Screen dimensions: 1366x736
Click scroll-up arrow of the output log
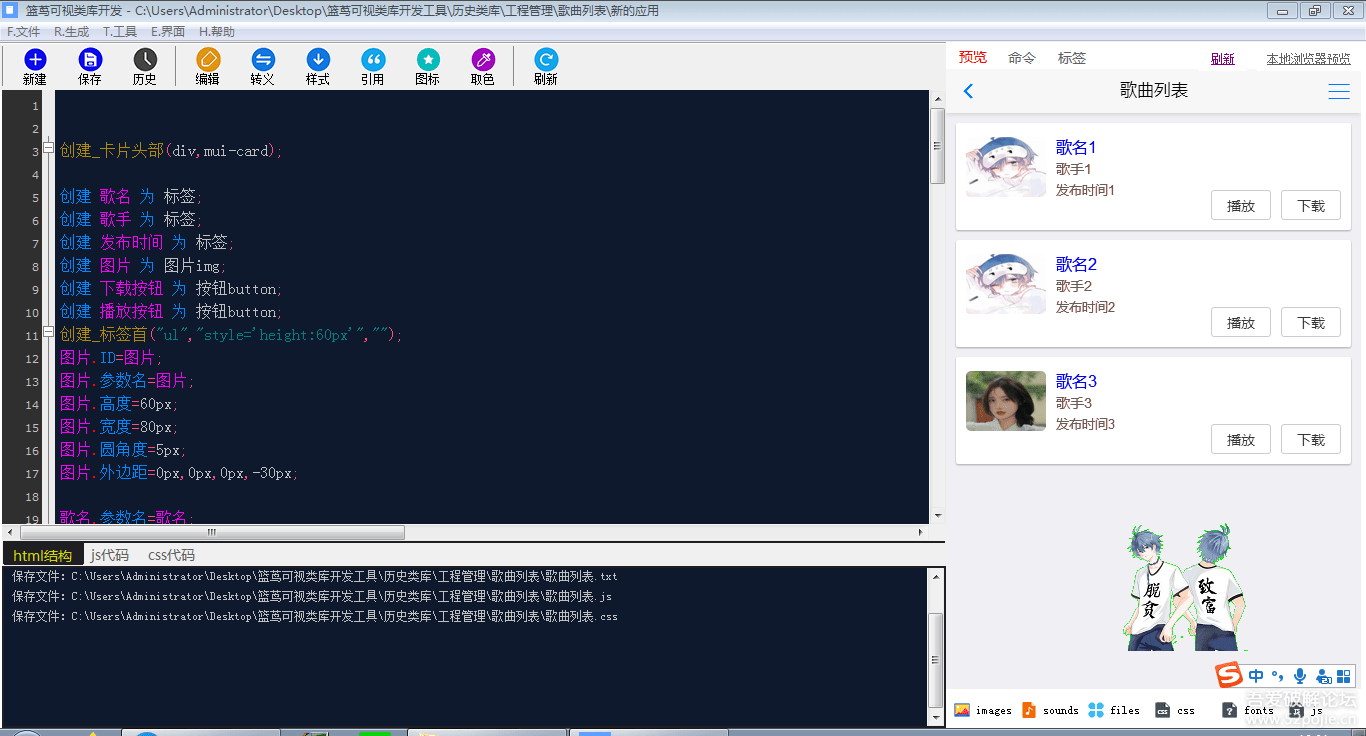(x=936, y=575)
